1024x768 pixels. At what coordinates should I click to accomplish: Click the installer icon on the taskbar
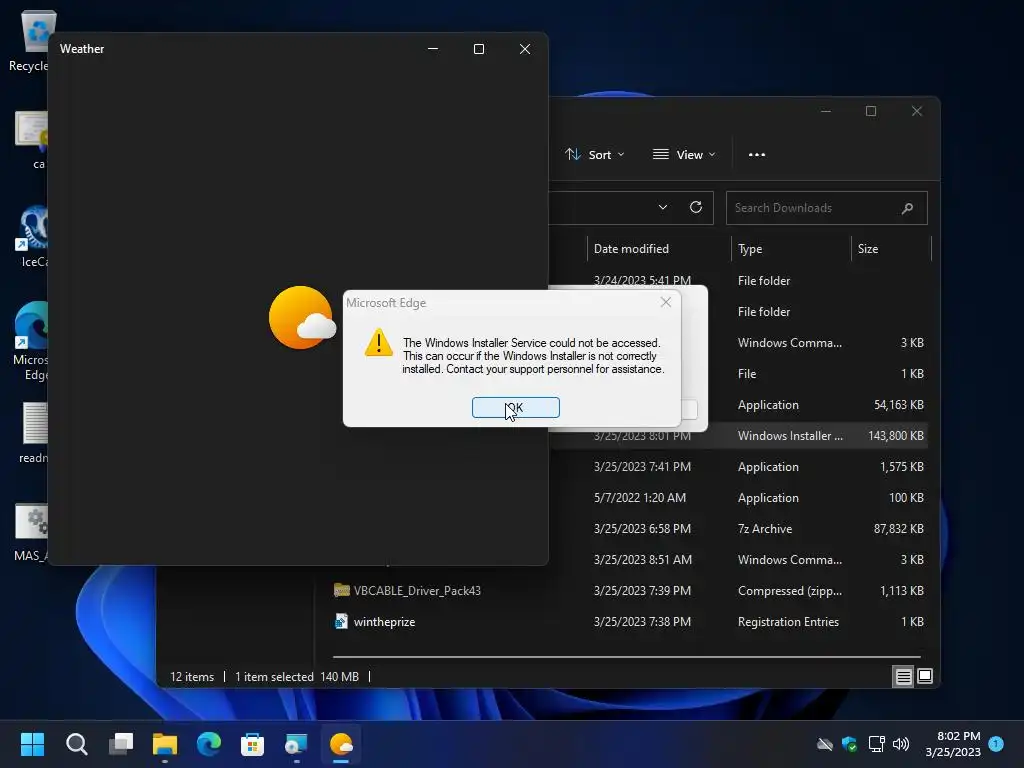(x=296, y=744)
